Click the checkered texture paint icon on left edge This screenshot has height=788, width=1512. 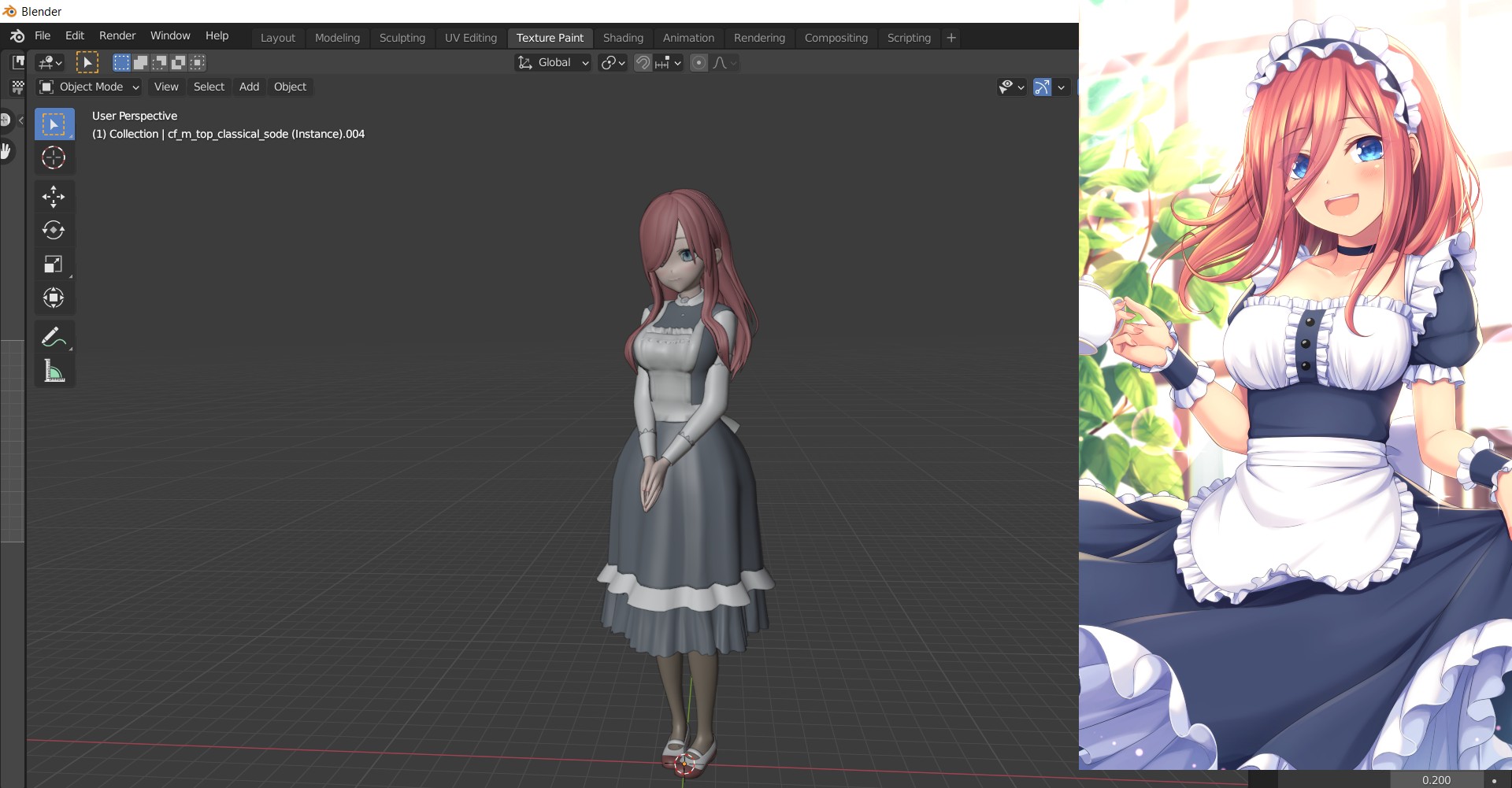click(17, 87)
